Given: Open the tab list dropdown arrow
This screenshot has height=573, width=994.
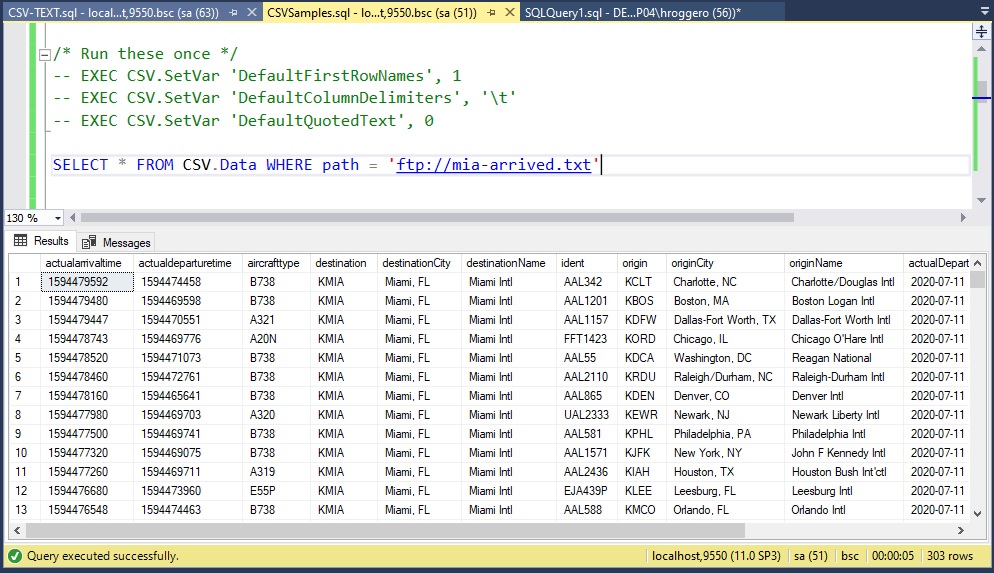Looking at the screenshot, I should [984, 12].
